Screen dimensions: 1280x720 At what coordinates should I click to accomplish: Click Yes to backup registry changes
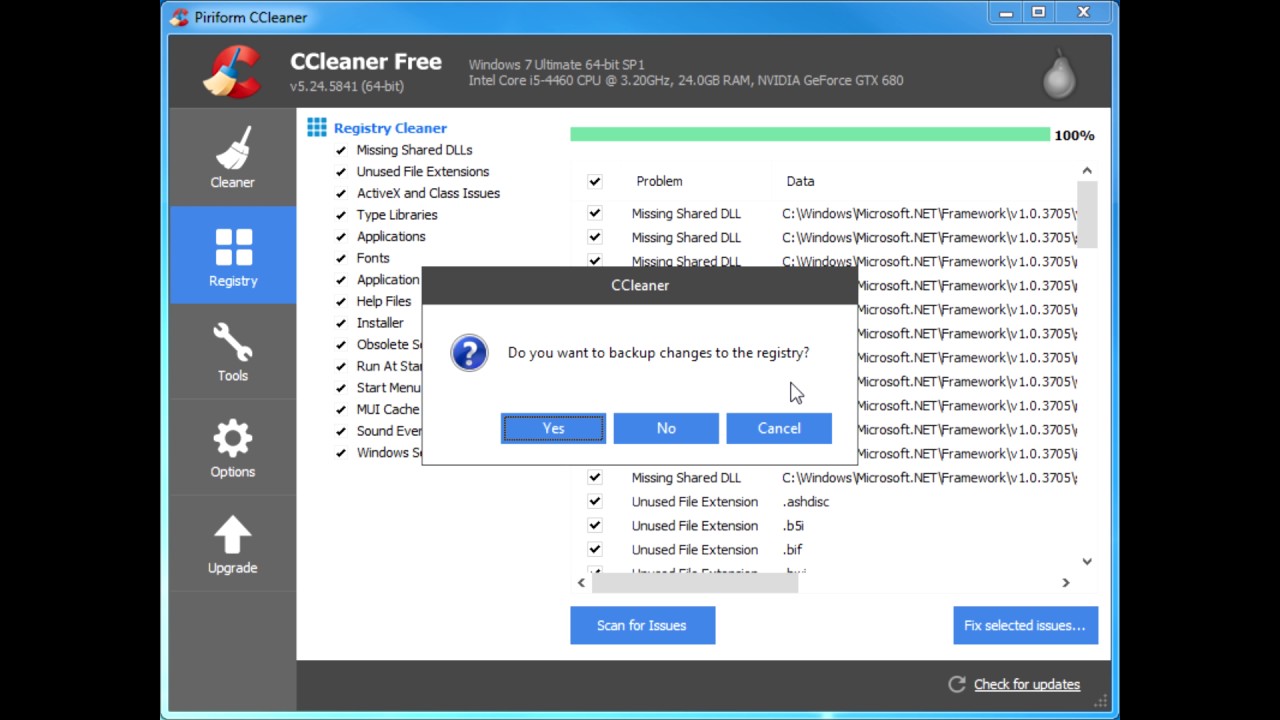[x=553, y=428]
